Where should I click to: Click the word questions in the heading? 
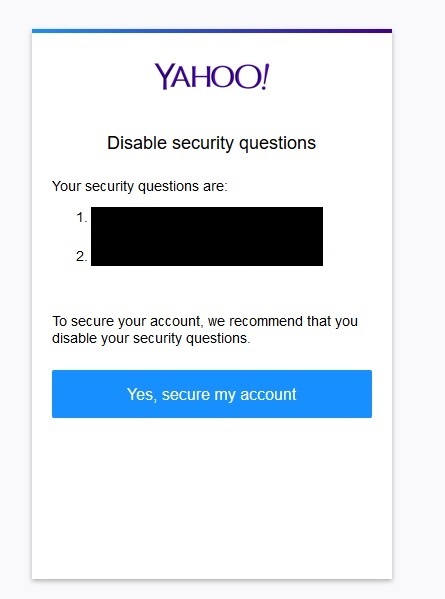[x=277, y=144]
